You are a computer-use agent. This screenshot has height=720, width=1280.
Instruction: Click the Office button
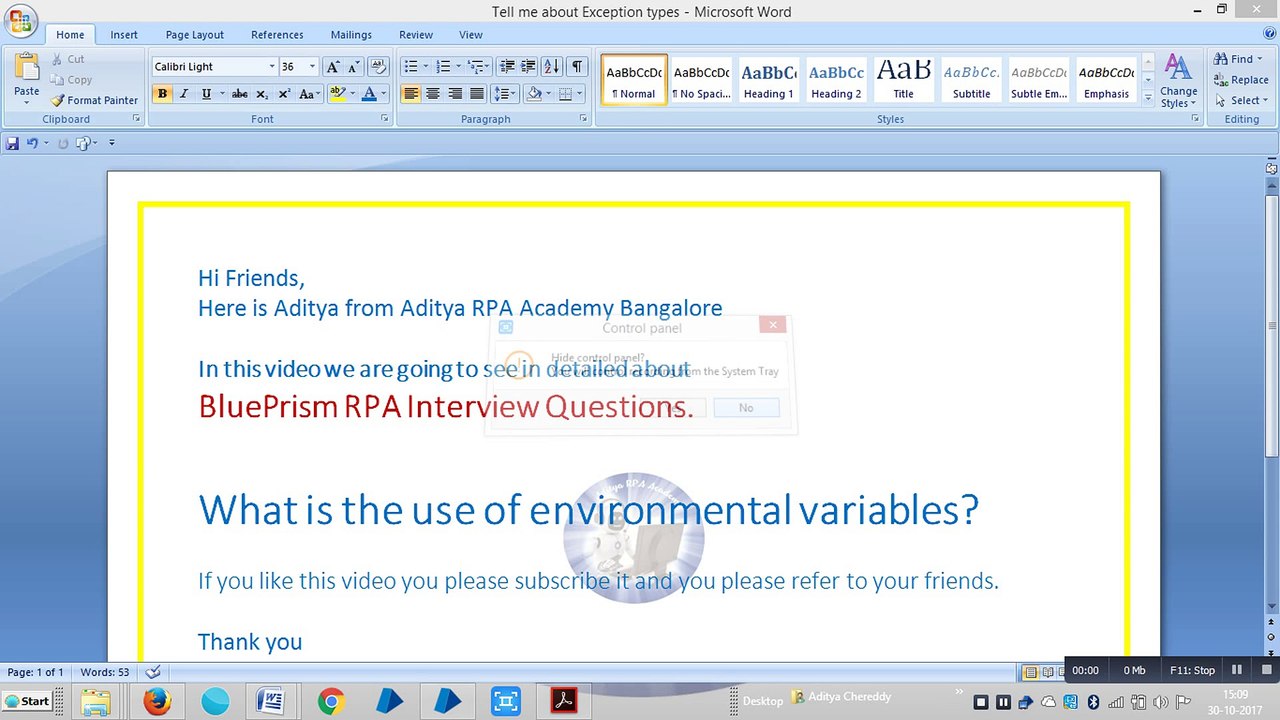click(x=20, y=19)
